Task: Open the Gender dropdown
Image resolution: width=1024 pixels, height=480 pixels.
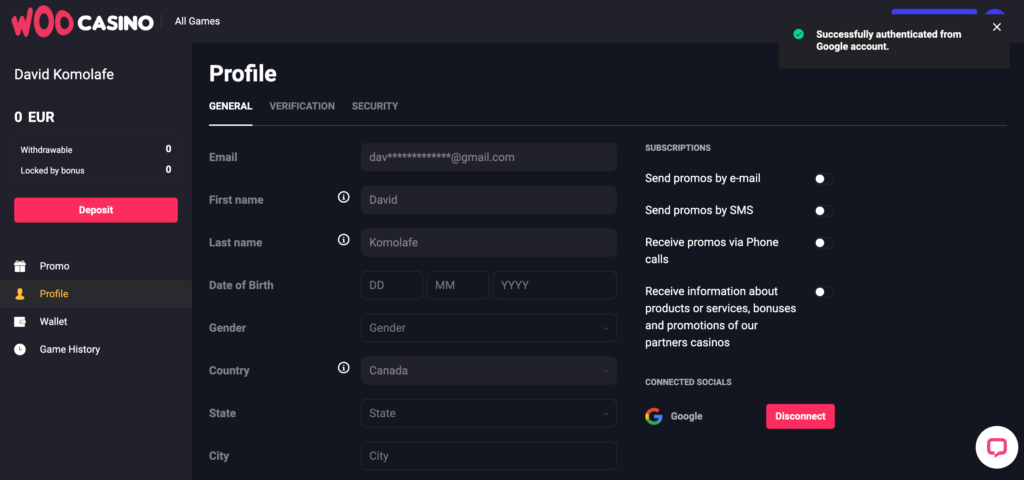Action: click(488, 328)
